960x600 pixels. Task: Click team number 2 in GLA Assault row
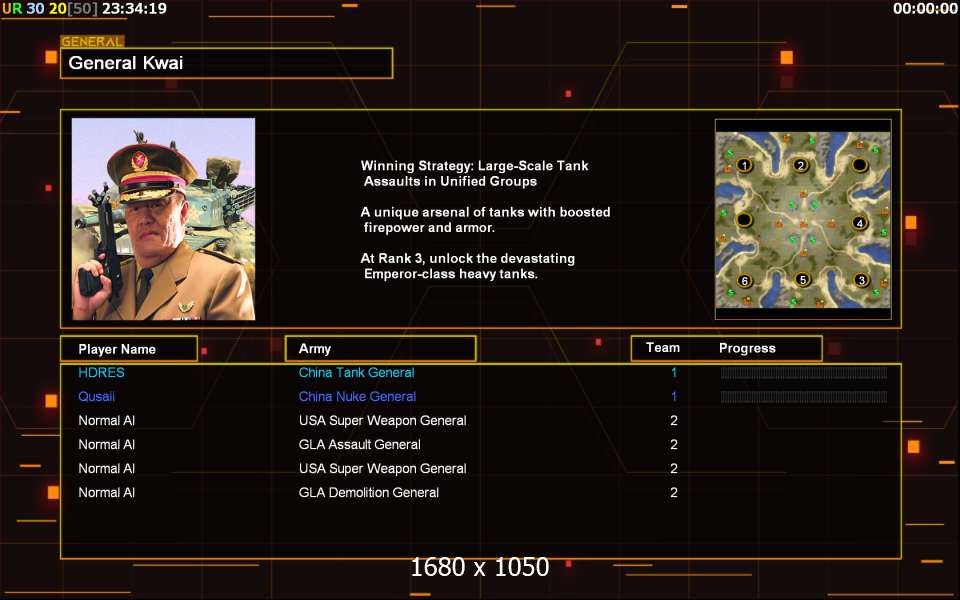[x=674, y=444]
